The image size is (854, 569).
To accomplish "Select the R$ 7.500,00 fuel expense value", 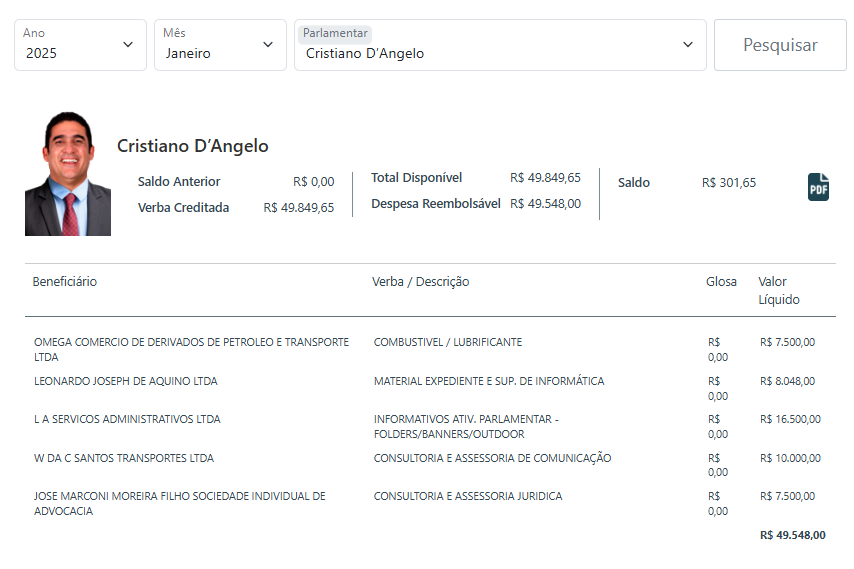I will click(787, 342).
